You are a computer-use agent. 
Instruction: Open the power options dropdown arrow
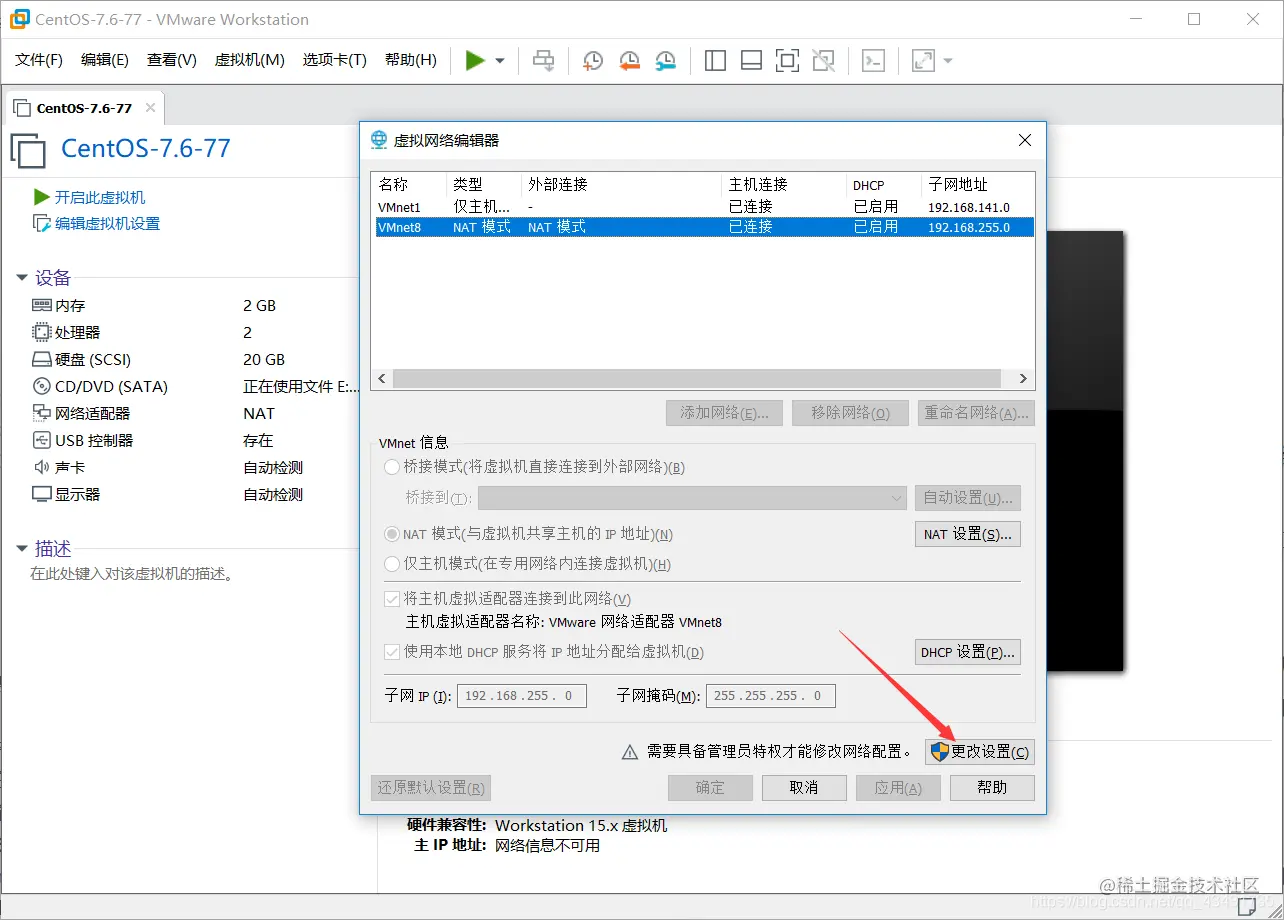click(500, 61)
